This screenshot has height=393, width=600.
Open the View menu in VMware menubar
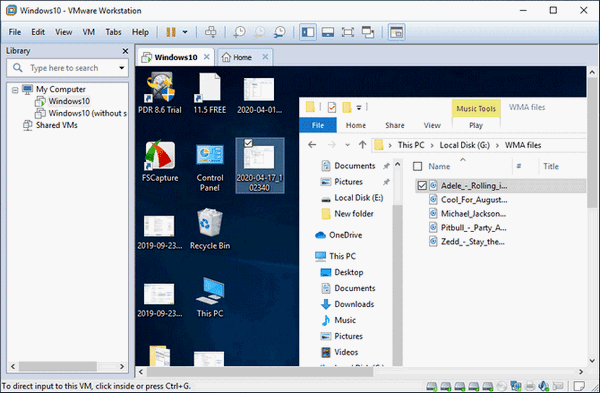click(x=64, y=32)
